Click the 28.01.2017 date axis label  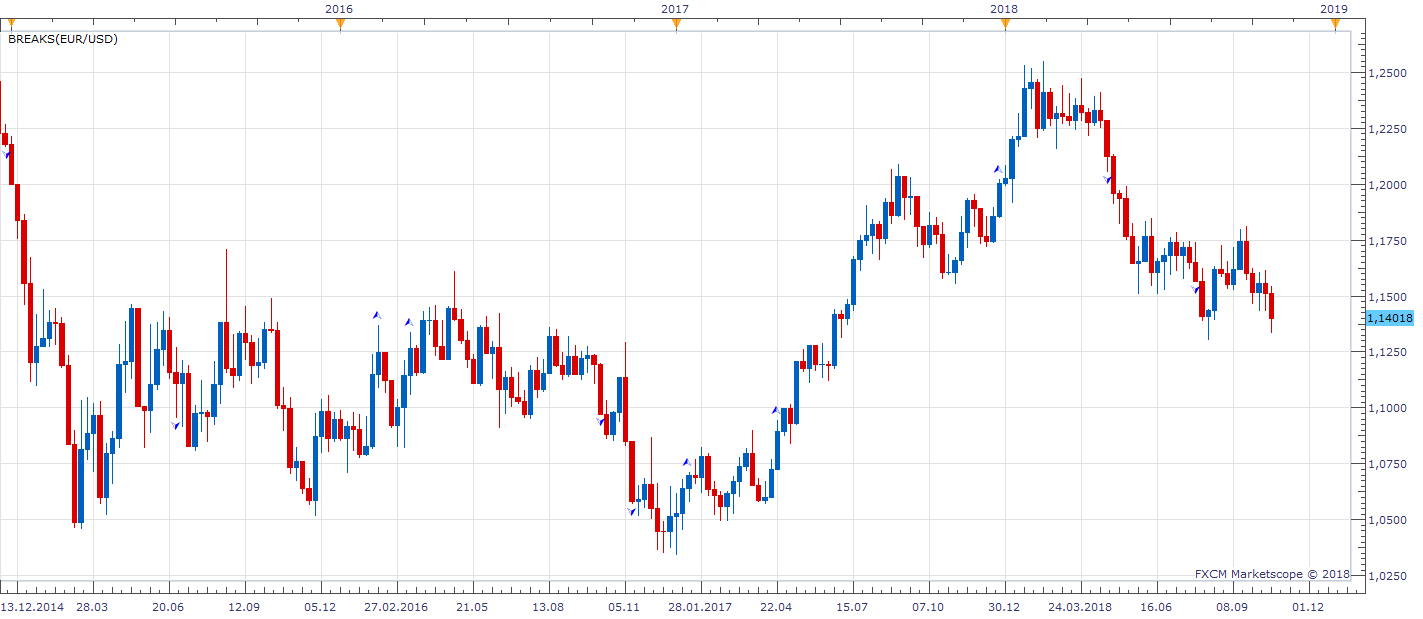point(700,607)
